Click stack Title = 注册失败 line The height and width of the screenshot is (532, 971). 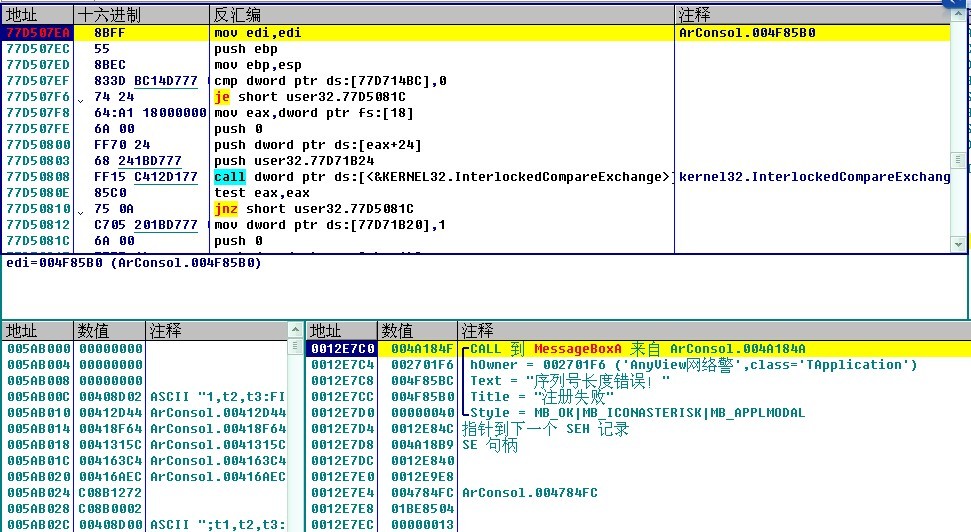pos(542,397)
